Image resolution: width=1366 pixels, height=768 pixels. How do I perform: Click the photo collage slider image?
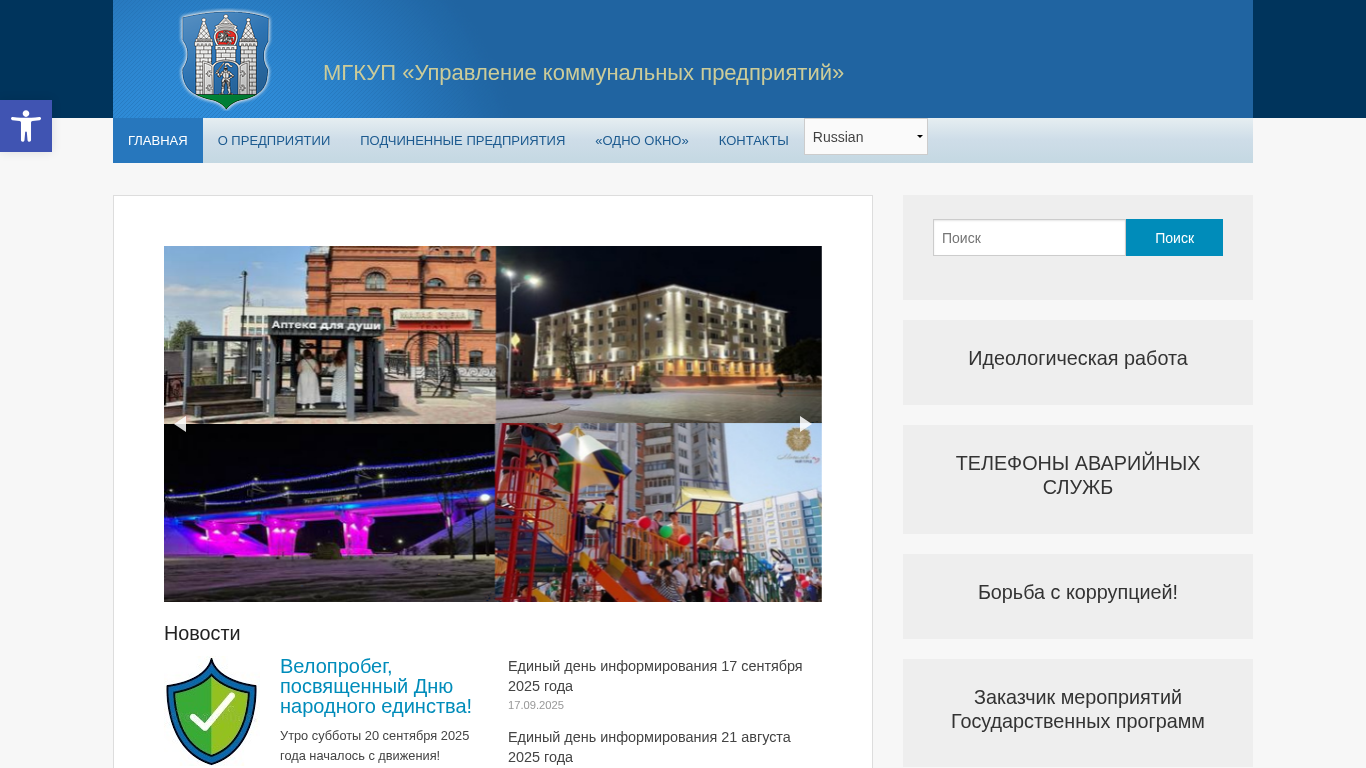click(493, 424)
